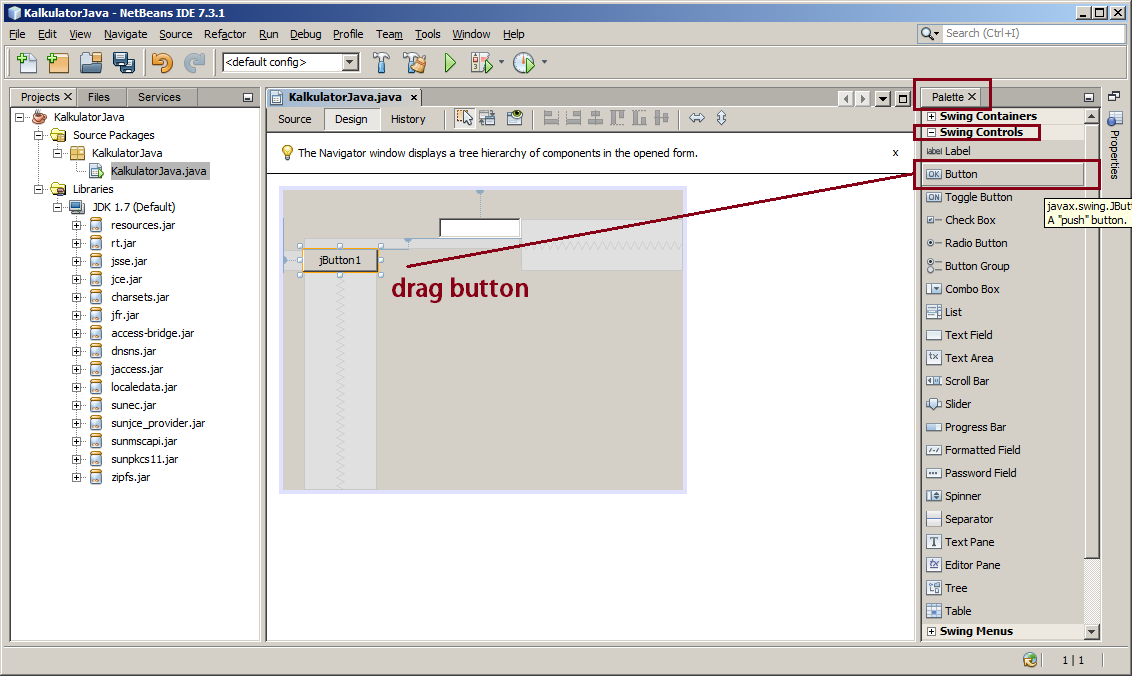Select jButton1 on the design canvas

(340, 260)
